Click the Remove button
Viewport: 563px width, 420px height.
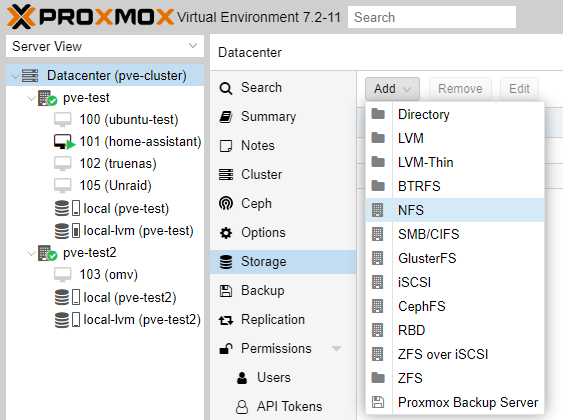460,89
